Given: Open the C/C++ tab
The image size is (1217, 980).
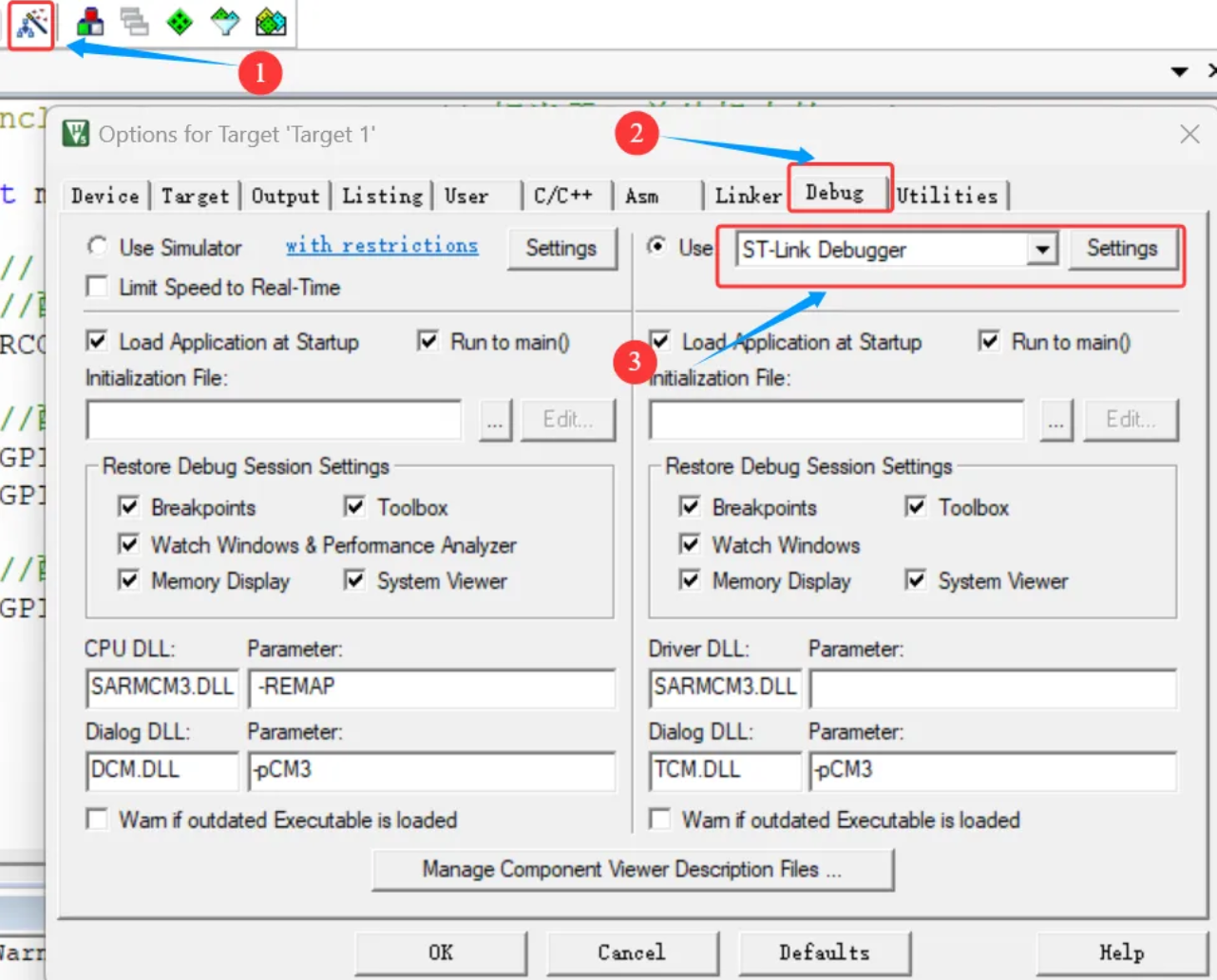Looking at the screenshot, I should [x=562, y=196].
